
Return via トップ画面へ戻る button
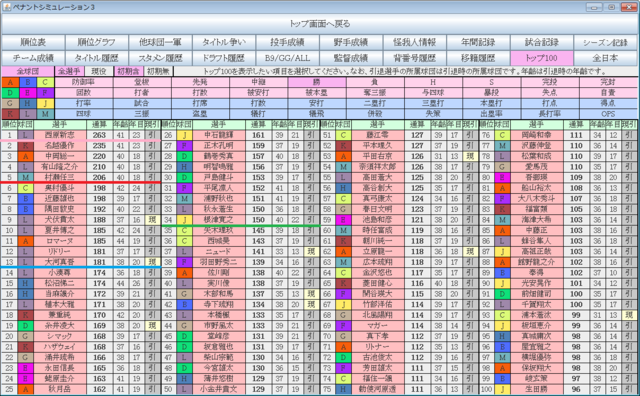(320, 24)
